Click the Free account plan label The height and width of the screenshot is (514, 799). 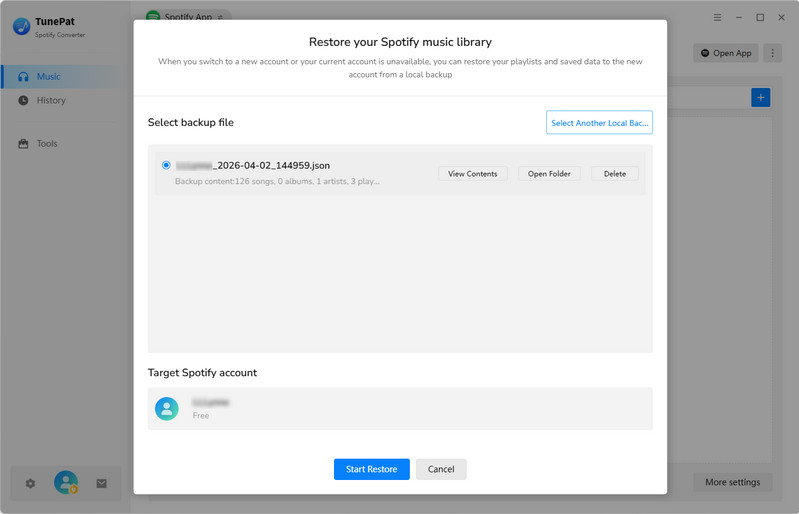pyautogui.click(x=201, y=416)
